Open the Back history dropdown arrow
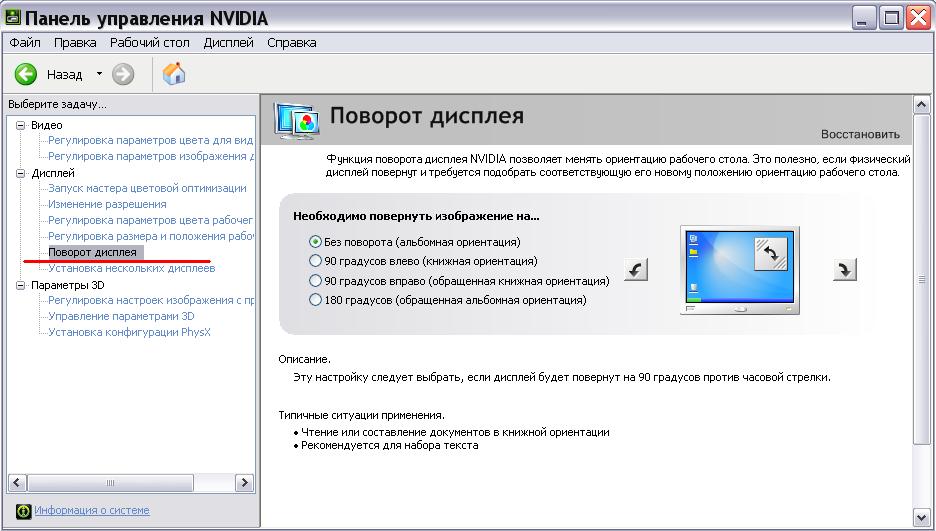Screen dimensions: 936x531 [99, 74]
